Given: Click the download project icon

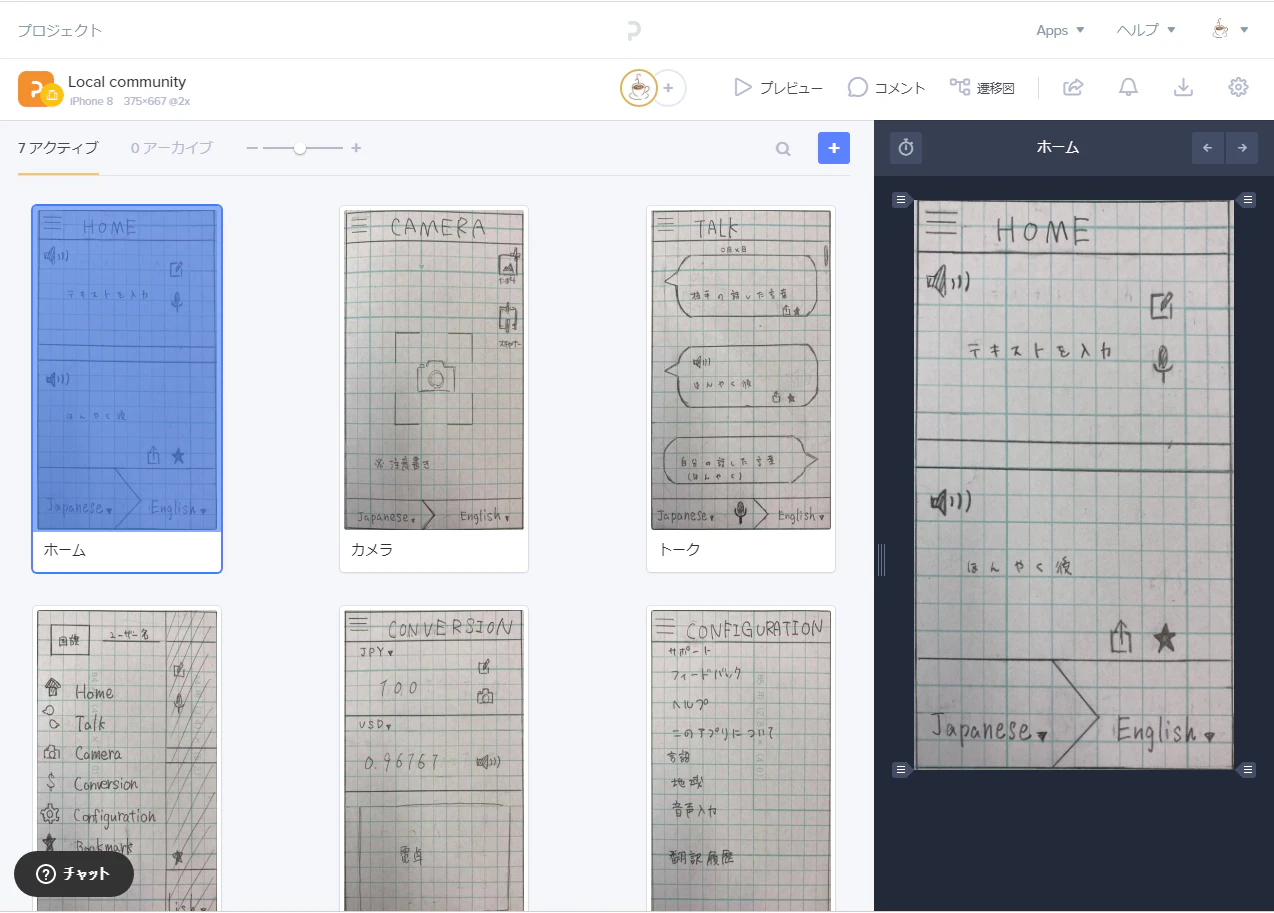Looking at the screenshot, I should coord(1183,88).
